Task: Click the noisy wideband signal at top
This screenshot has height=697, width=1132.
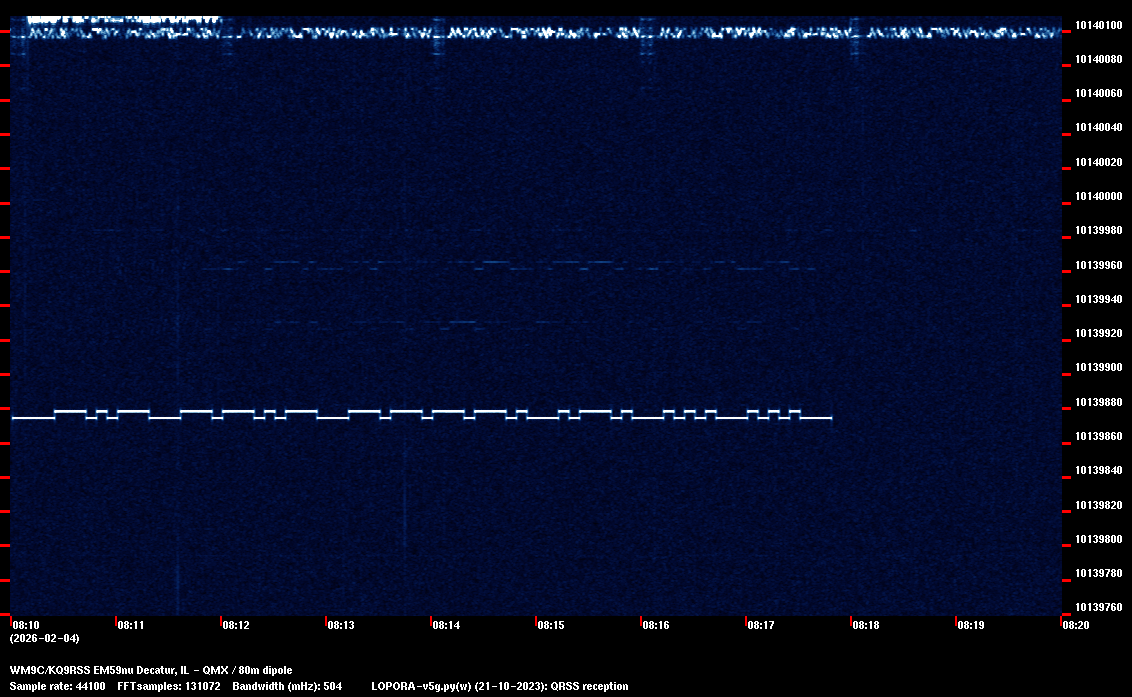Action: (x=540, y=32)
